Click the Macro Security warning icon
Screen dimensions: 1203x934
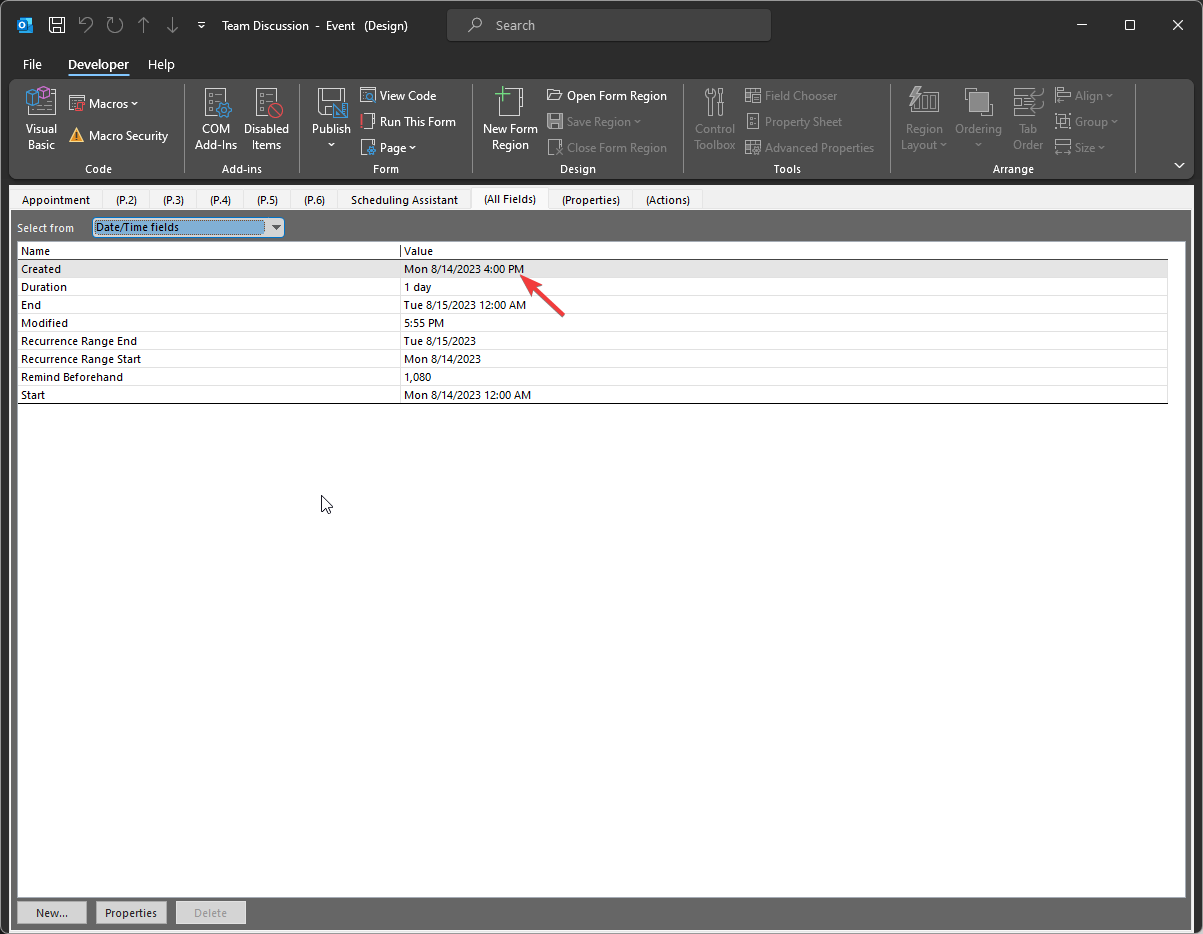pos(77,136)
